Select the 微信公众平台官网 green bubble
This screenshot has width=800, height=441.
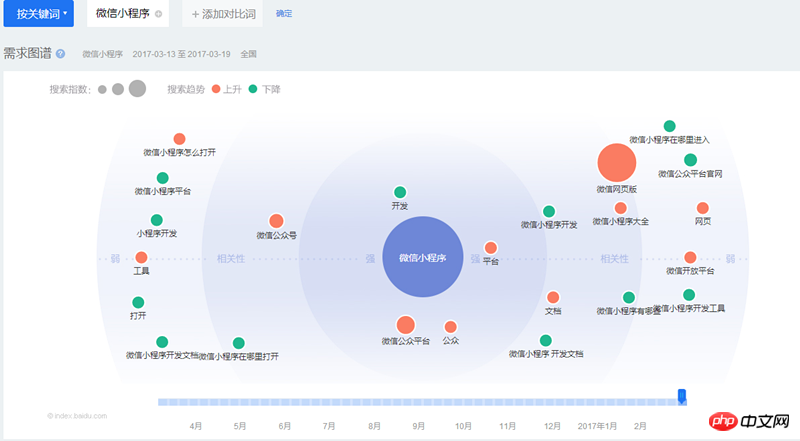point(690,160)
